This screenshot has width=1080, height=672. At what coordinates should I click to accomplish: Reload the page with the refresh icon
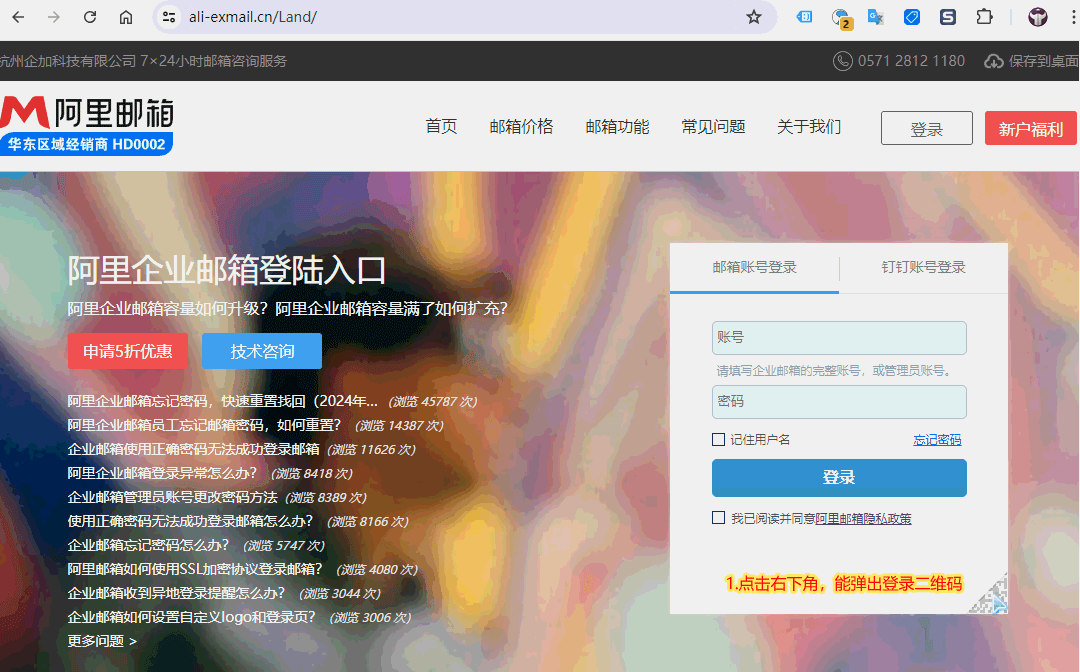click(90, 17)
